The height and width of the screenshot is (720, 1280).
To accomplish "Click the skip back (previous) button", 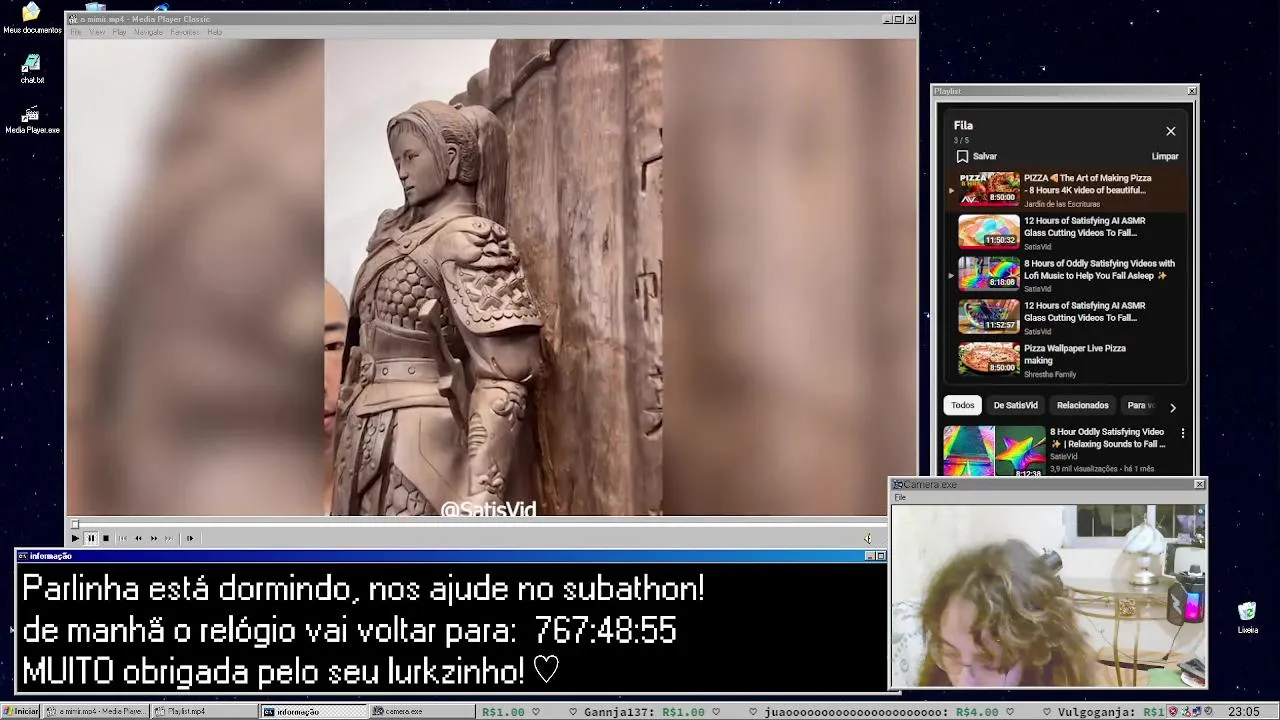I will pyautogui.click(x=123, y=538).
